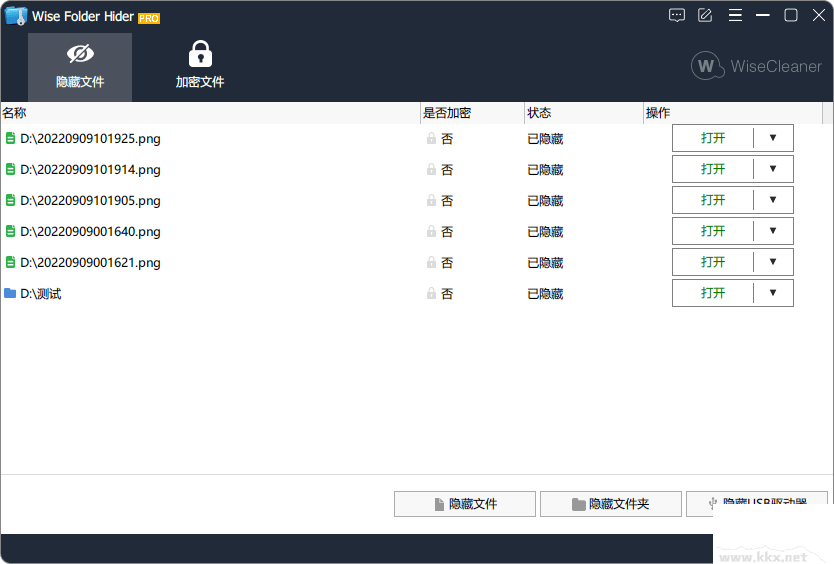Image resolution: width=834 pixels, height=564 pixels.
Task: Expand action dropdown for 20220909001621.png
Action: (773, 262)
